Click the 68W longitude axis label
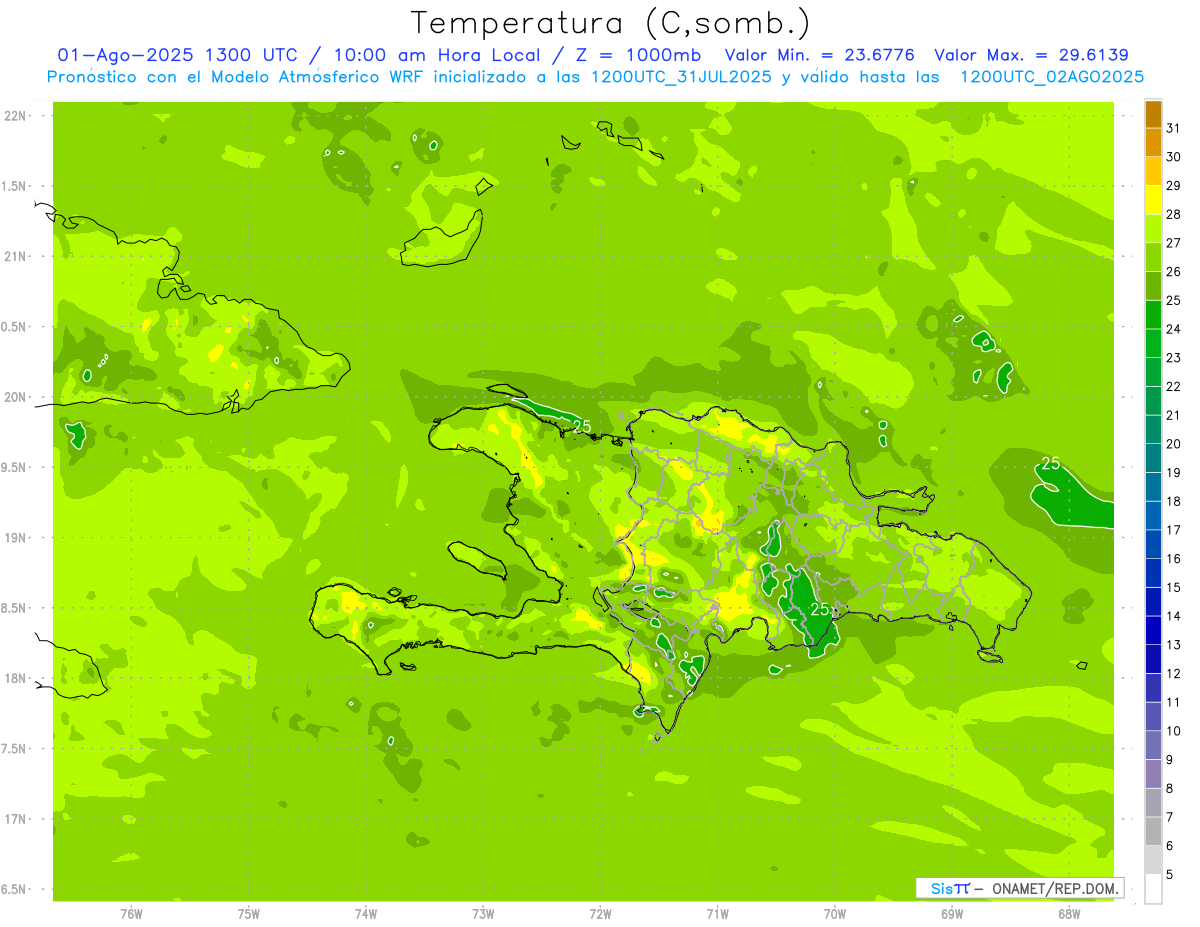 pyautogui.click(x=1069, y=914)
